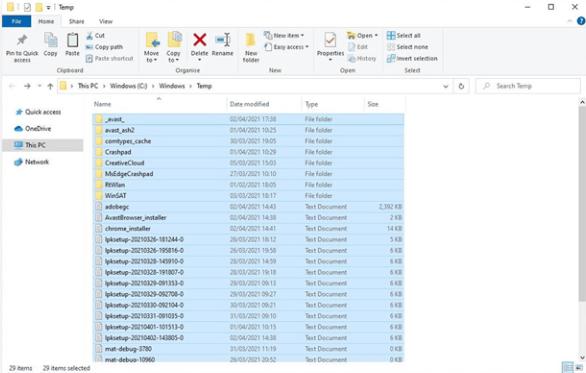Sort by the Name column header

point(159,104)
